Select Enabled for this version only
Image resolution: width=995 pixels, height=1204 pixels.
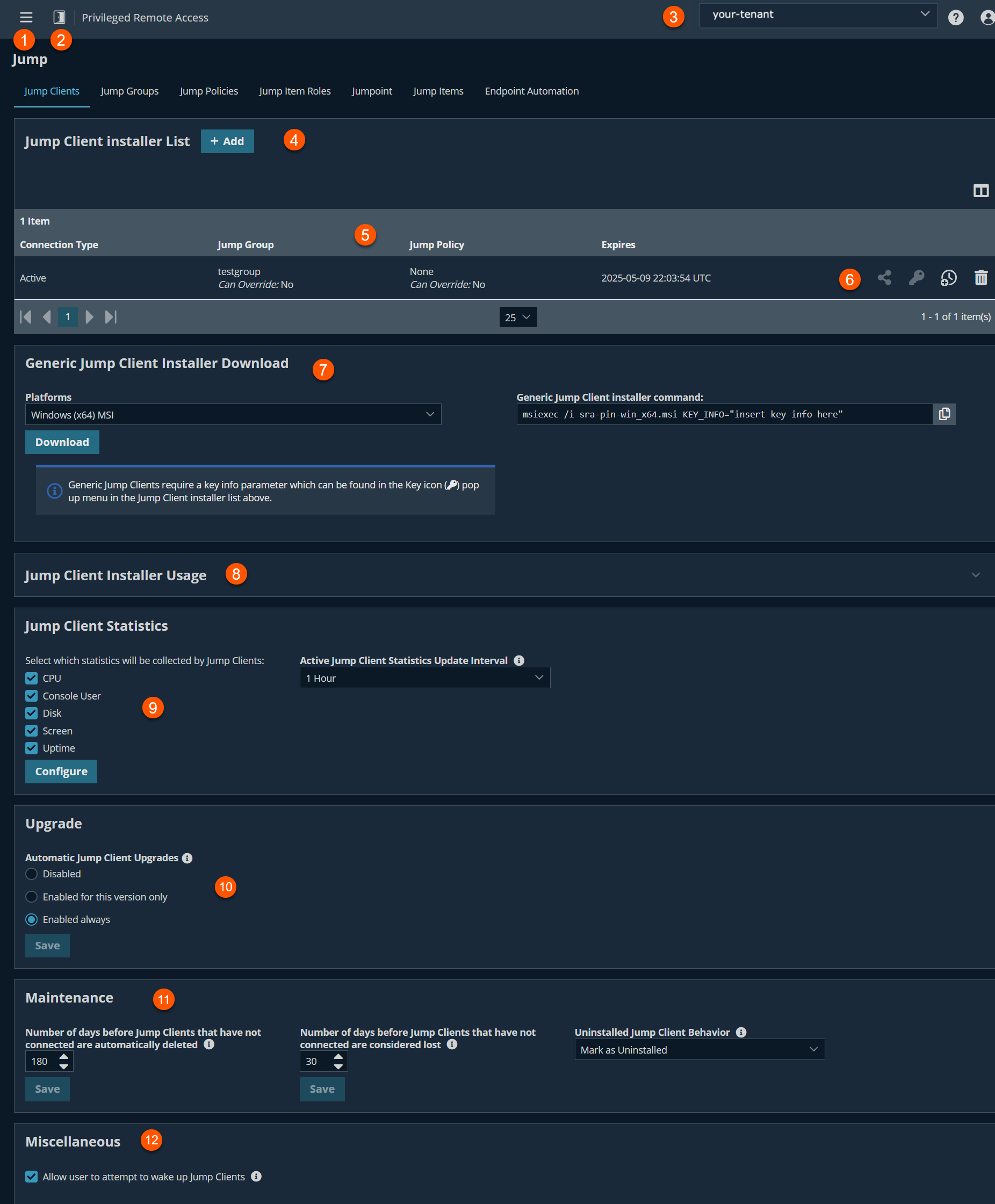pyautogui.click(x=32, y=897)
